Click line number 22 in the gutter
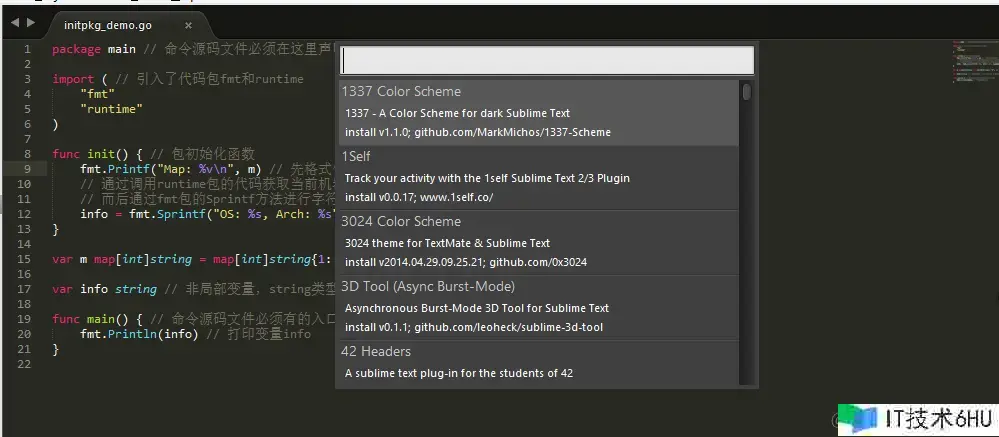 click(24, 364)
